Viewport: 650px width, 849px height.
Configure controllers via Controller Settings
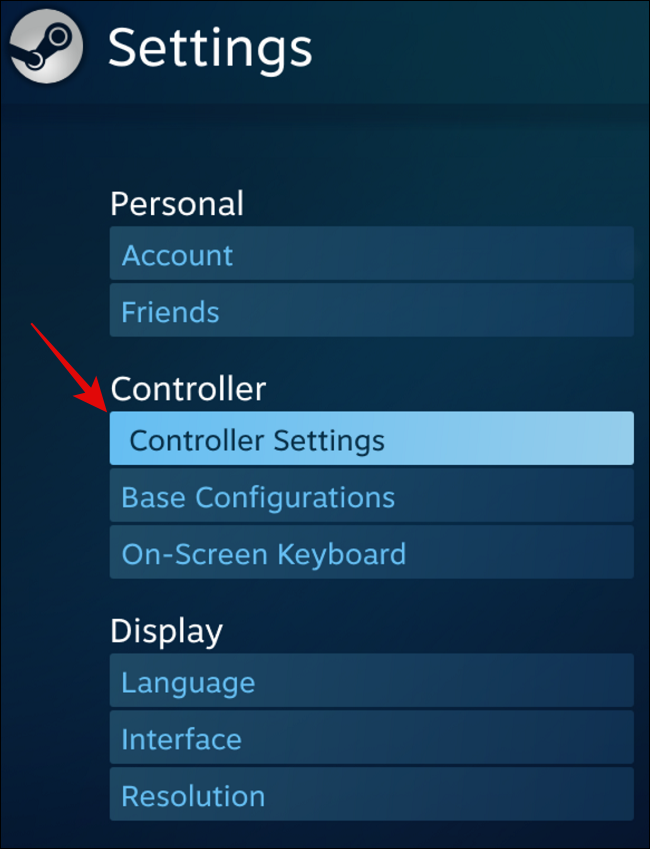pyautogui.click(x=372, y=438)
